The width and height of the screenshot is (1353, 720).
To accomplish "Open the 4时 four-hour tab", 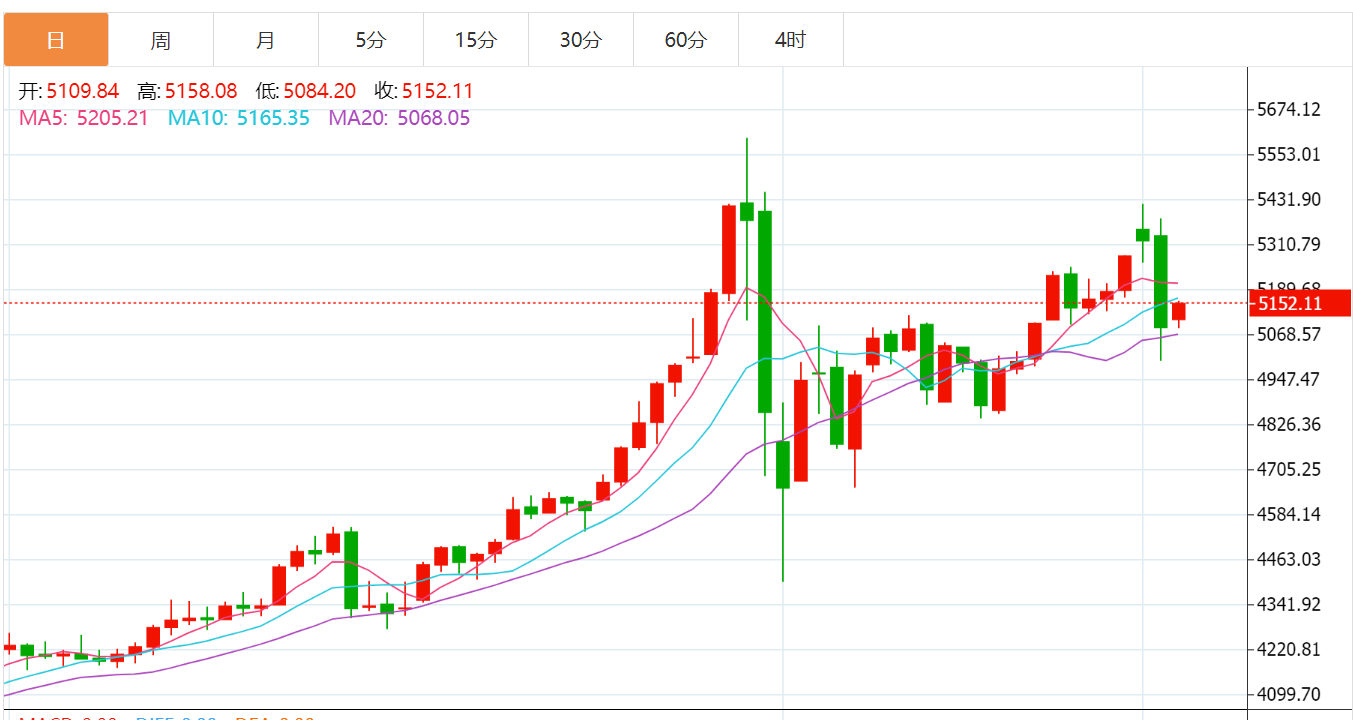I will coord(791,40).
